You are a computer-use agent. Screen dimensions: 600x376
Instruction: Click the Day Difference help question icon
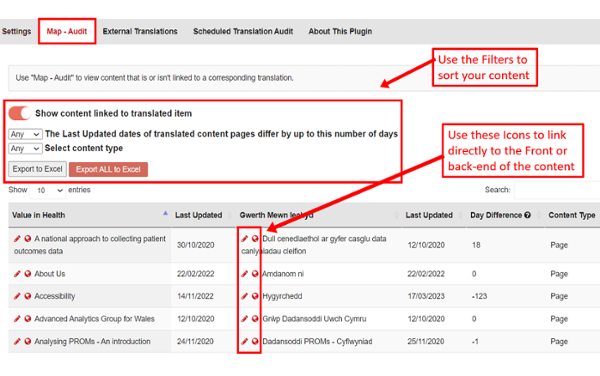528,215
